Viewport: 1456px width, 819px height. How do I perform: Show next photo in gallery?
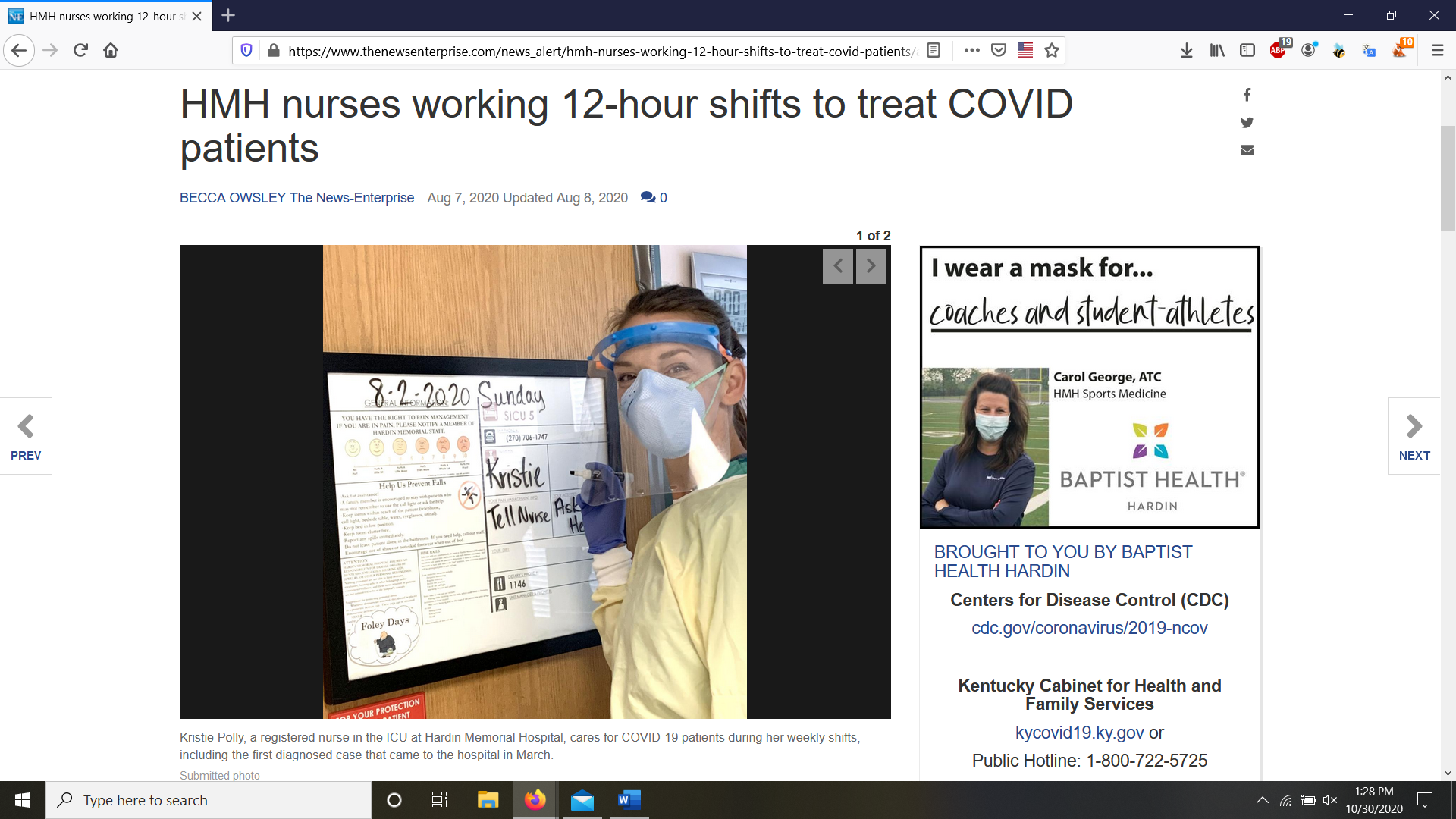pyautogui.click(x=871, y=266)
